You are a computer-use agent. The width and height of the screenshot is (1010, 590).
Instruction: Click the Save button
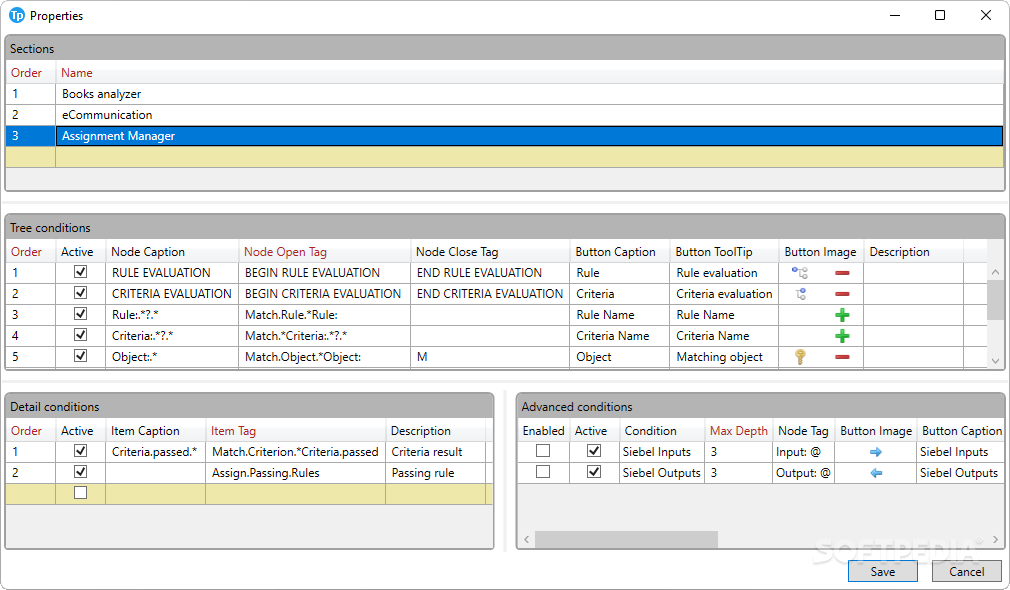[882, 571]
